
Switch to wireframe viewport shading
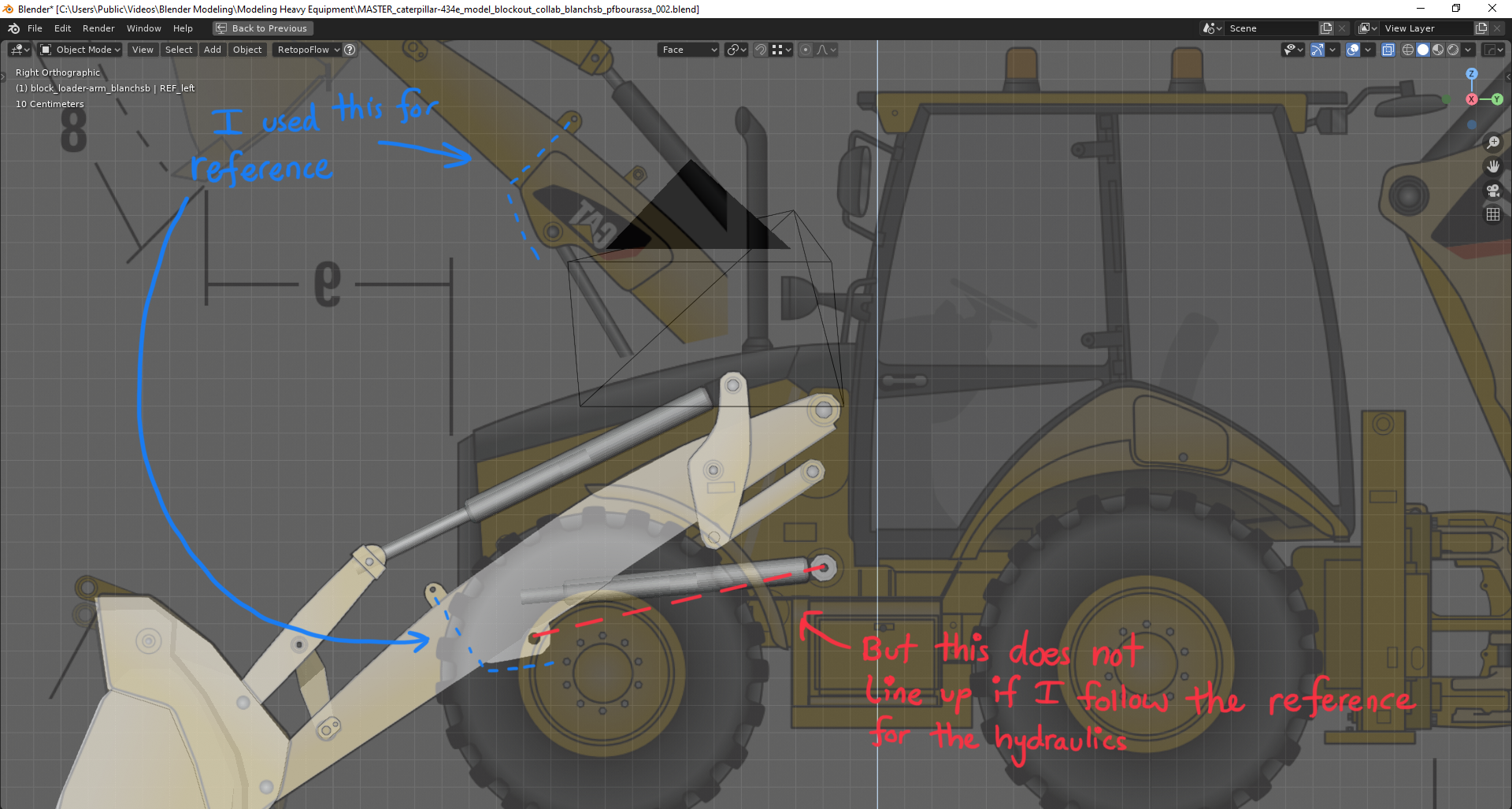[1408, 50]
